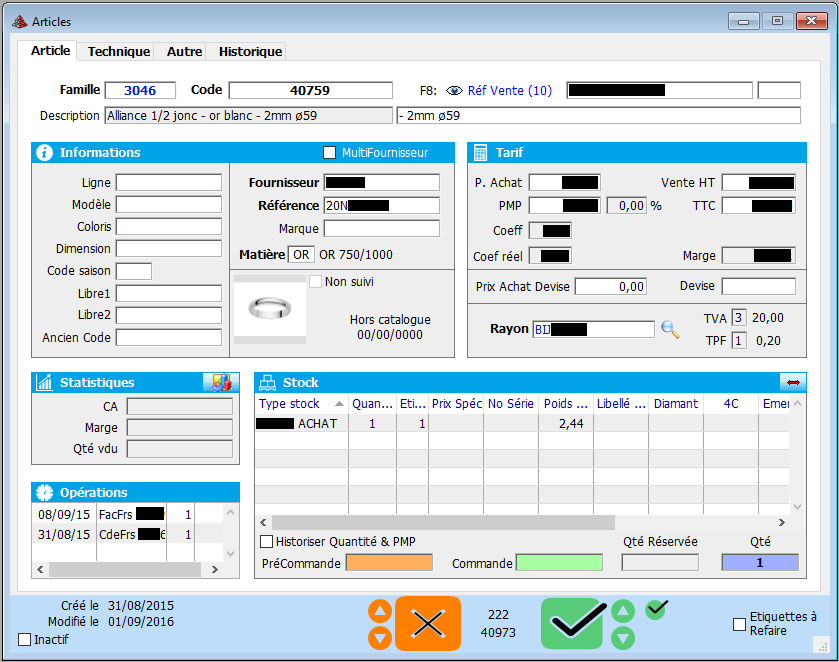This screenshot has height=662, width=839.
Task: Click the TPF code field showing 1
Action: pos(739,340)
